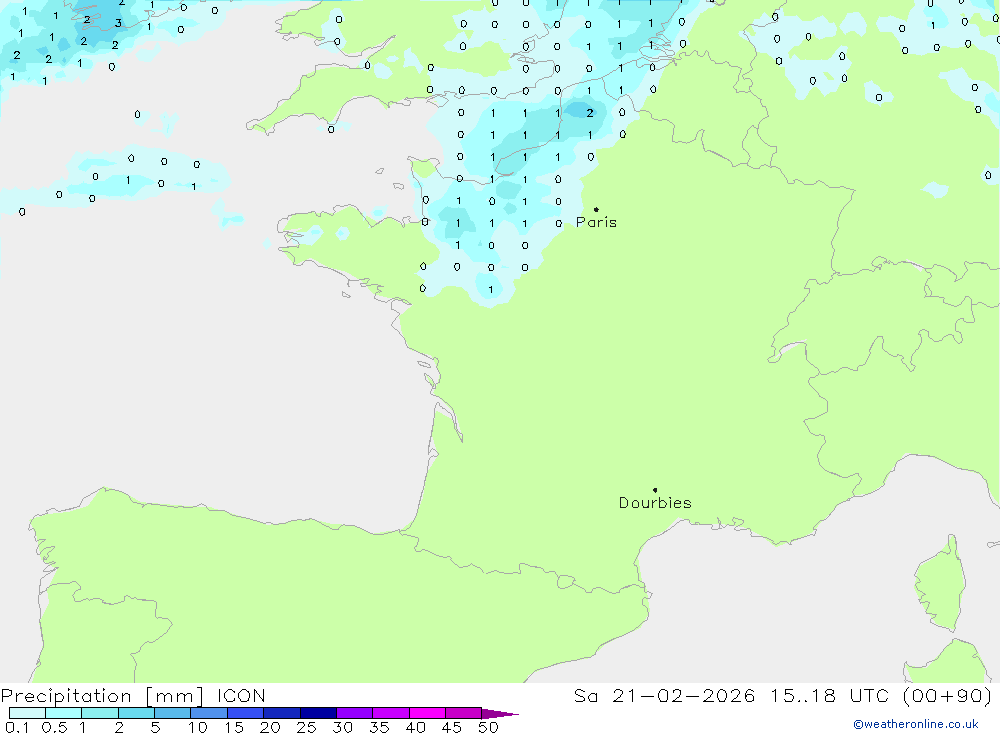Select the 10–15 mm legend swatch
The width and height of the screenshot is (1000, 733).
pos(209,713)
